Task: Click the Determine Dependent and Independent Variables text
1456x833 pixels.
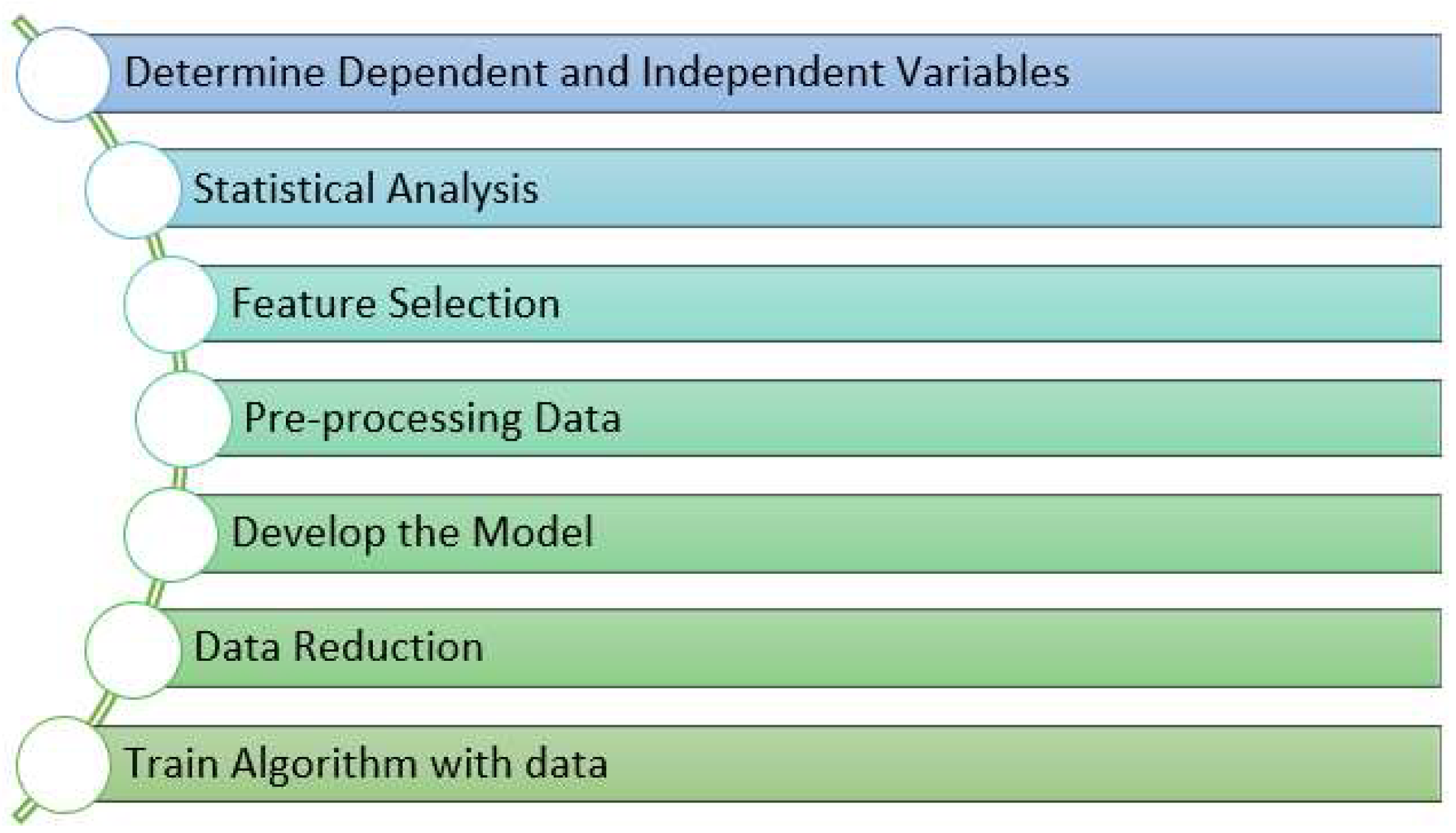Action: click(596, 72)
